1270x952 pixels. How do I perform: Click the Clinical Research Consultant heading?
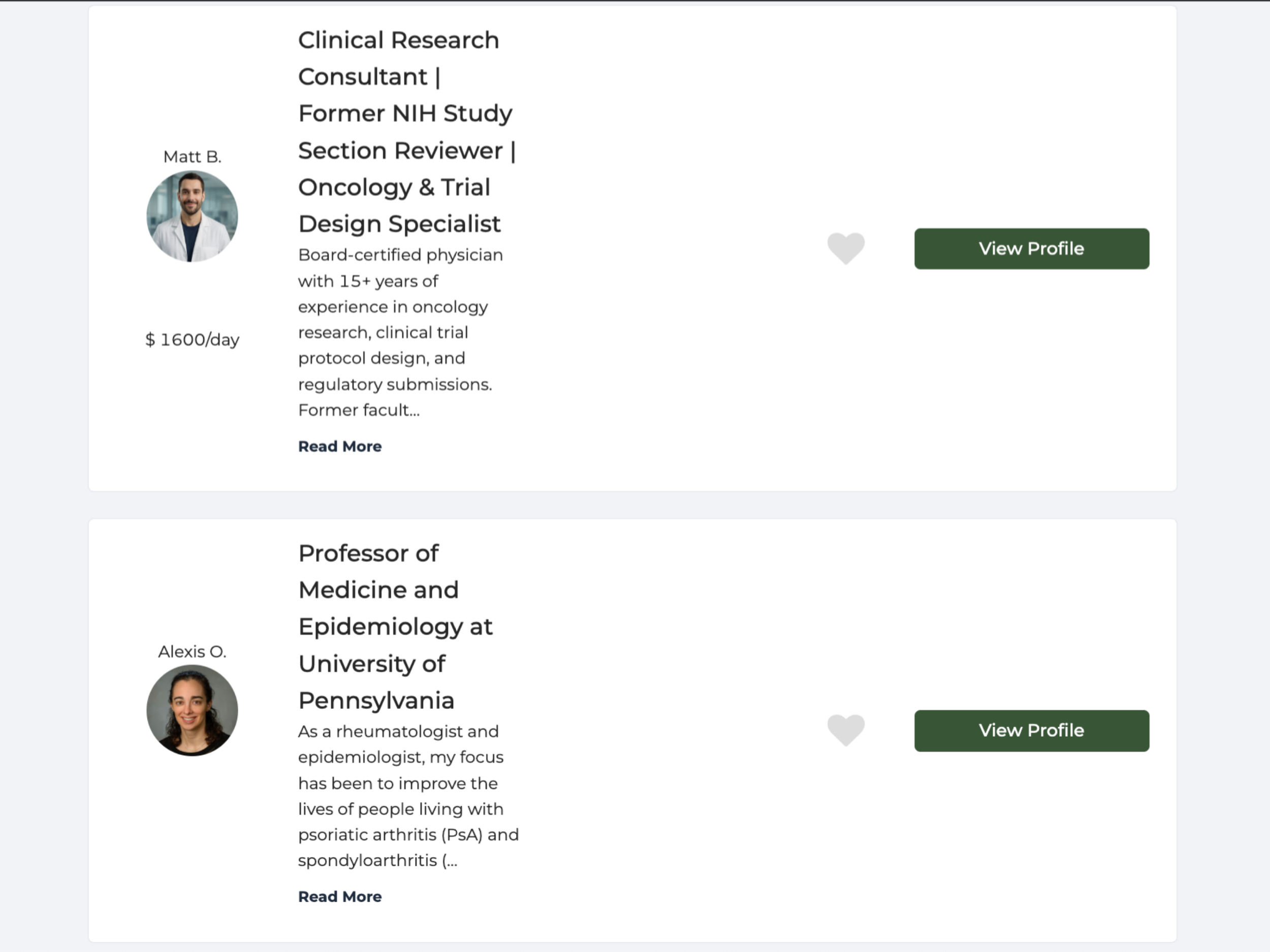pos(398,40)
